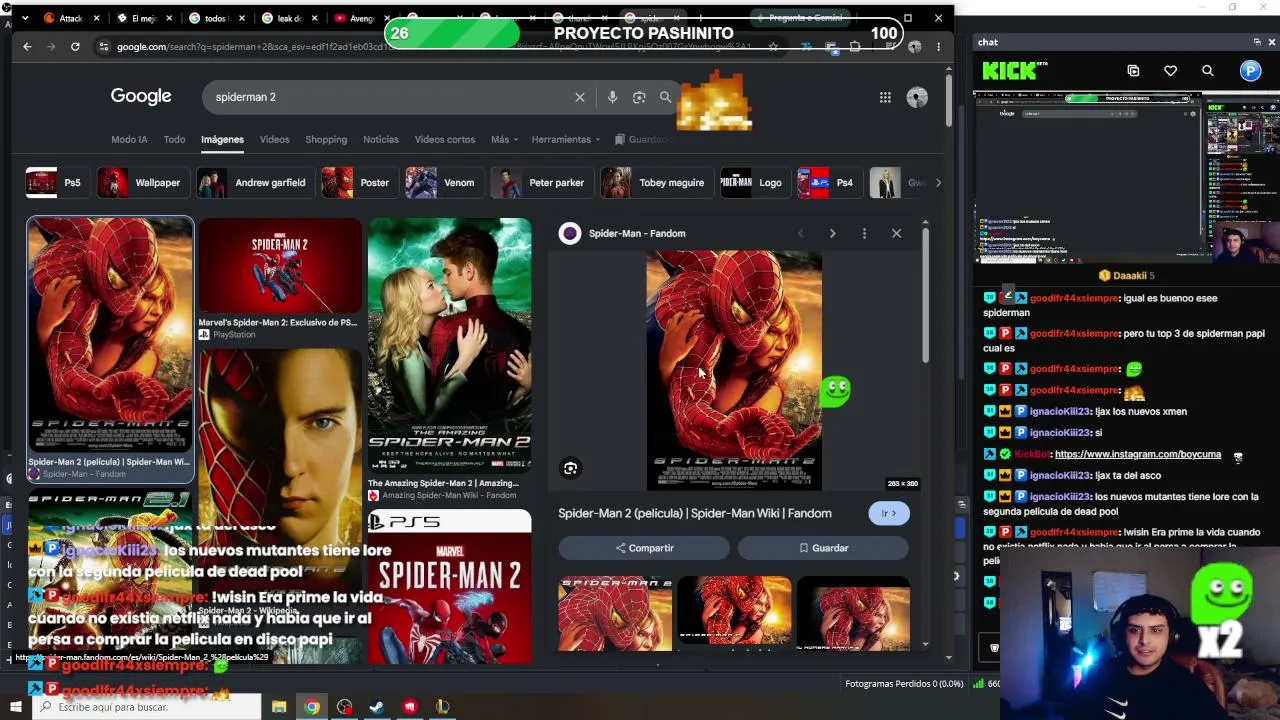Open the Spider-Man Wiki Fandom title link
The height and width of the screenshot is (720, 1280).
pos(695,513)
